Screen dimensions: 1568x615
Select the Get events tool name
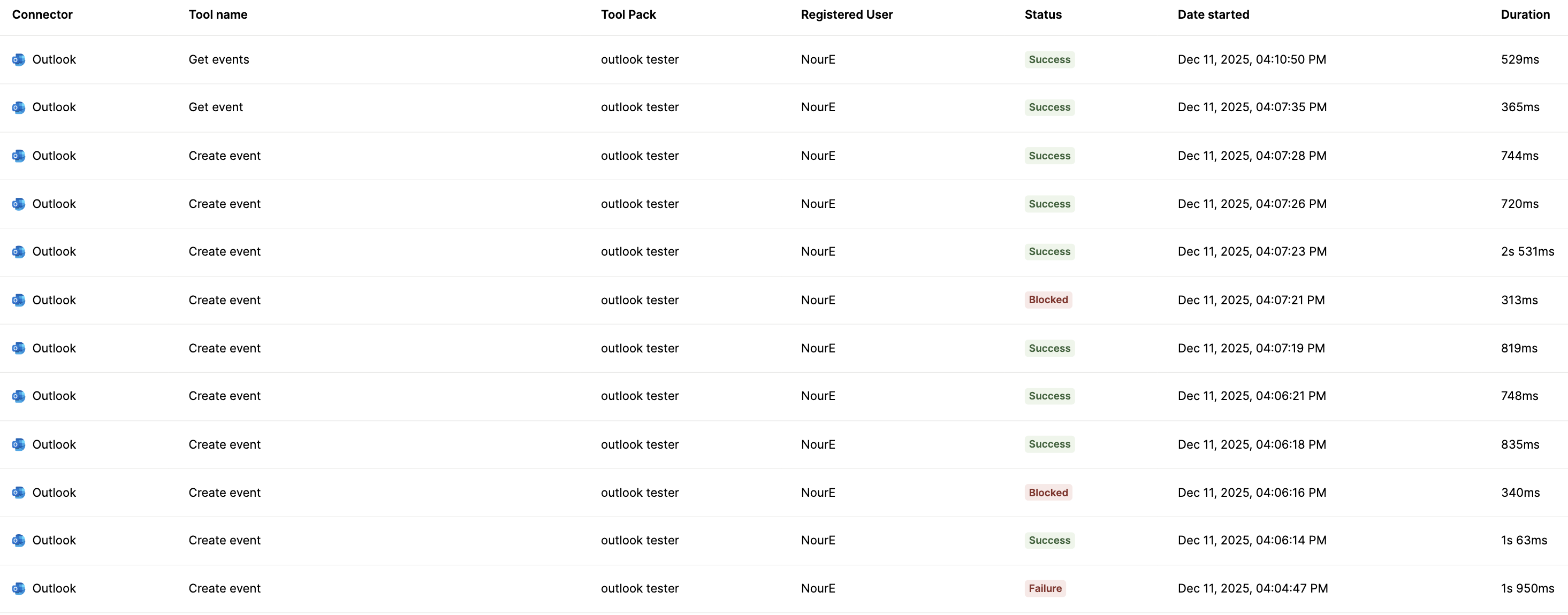tap(218, 59)
